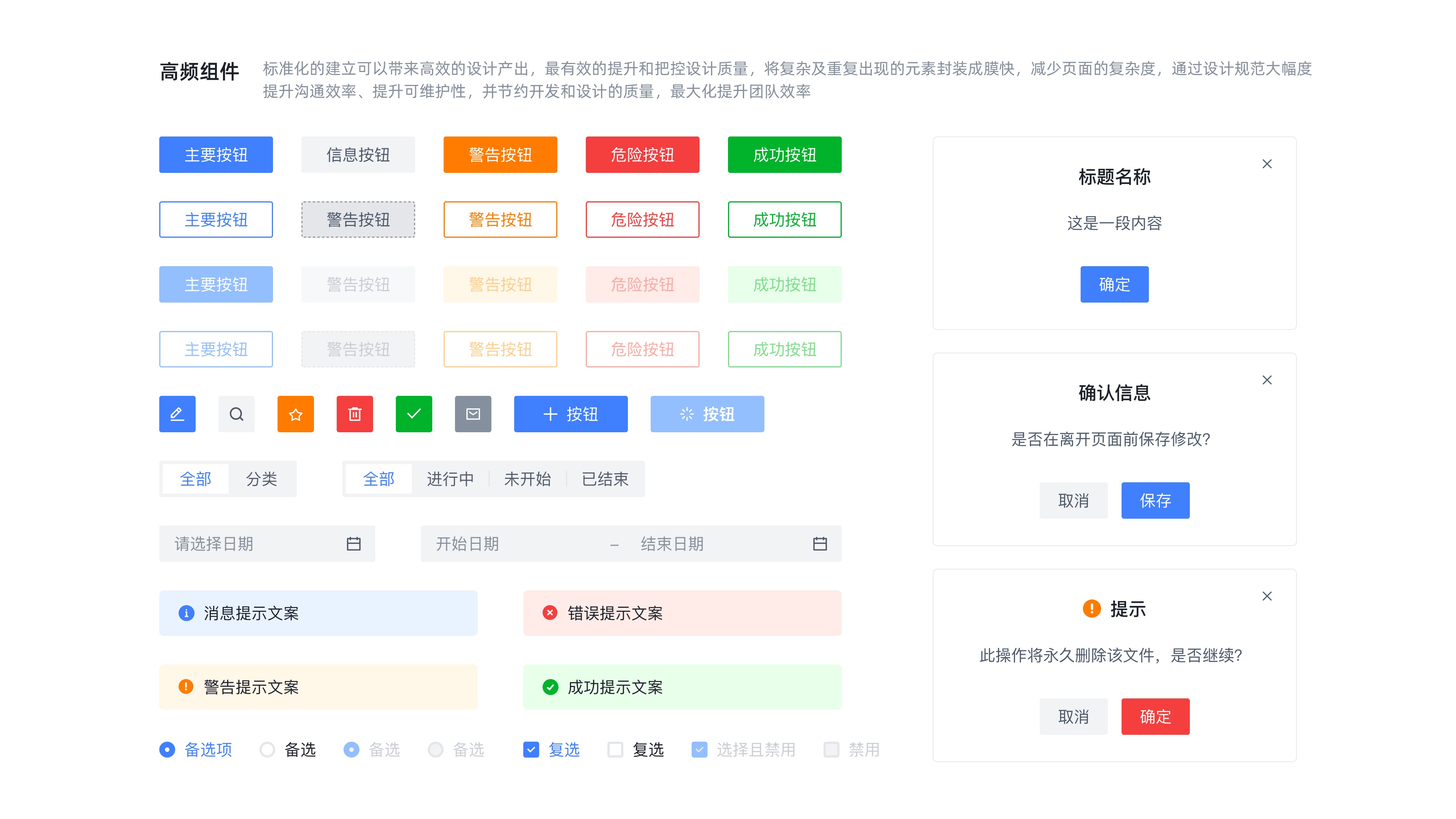Switch to the 进行中 tab

click(450, 479)
